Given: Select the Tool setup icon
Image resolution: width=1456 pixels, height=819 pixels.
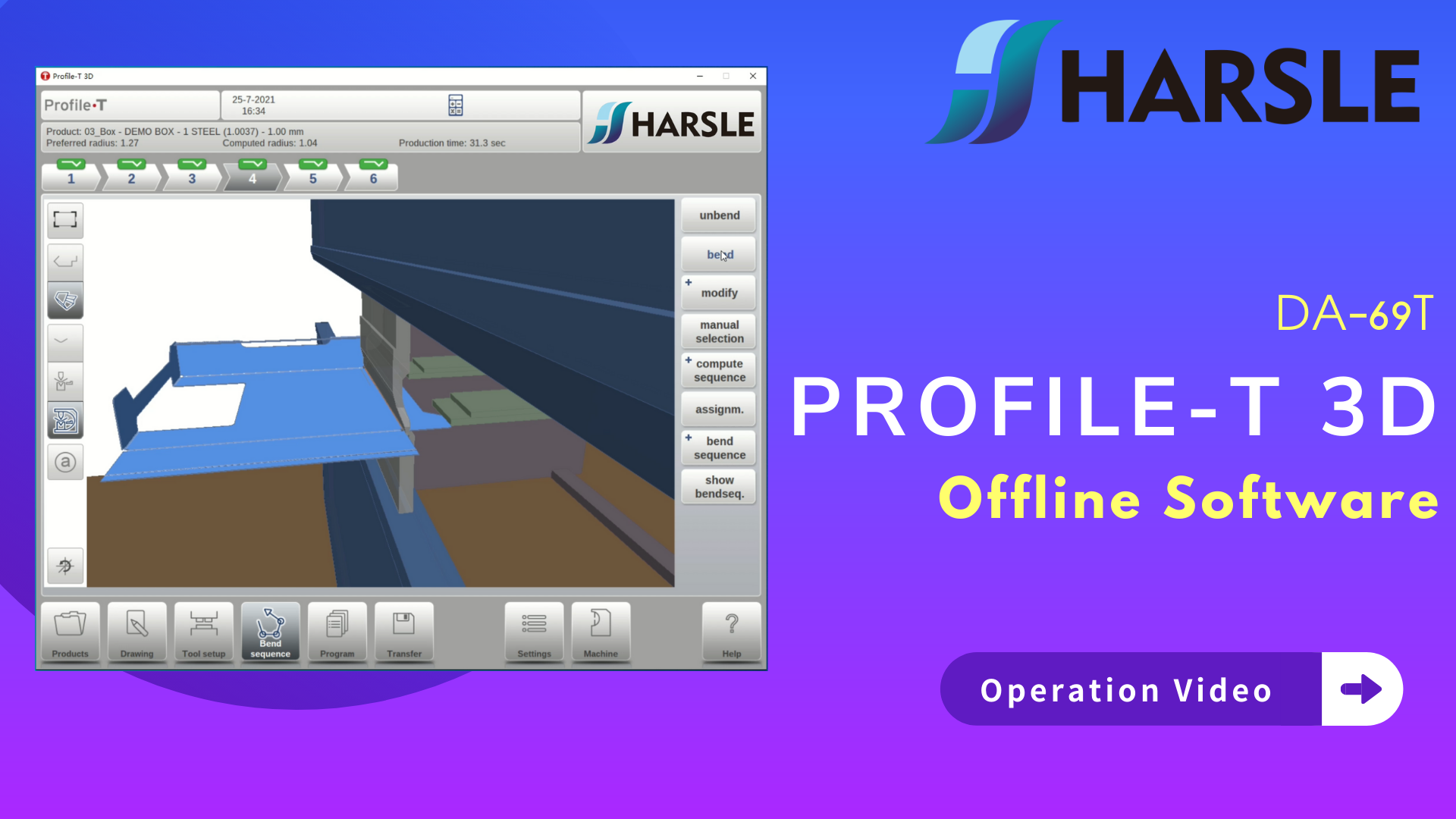Looking at the screenshot, I should (x=203, y=631).
